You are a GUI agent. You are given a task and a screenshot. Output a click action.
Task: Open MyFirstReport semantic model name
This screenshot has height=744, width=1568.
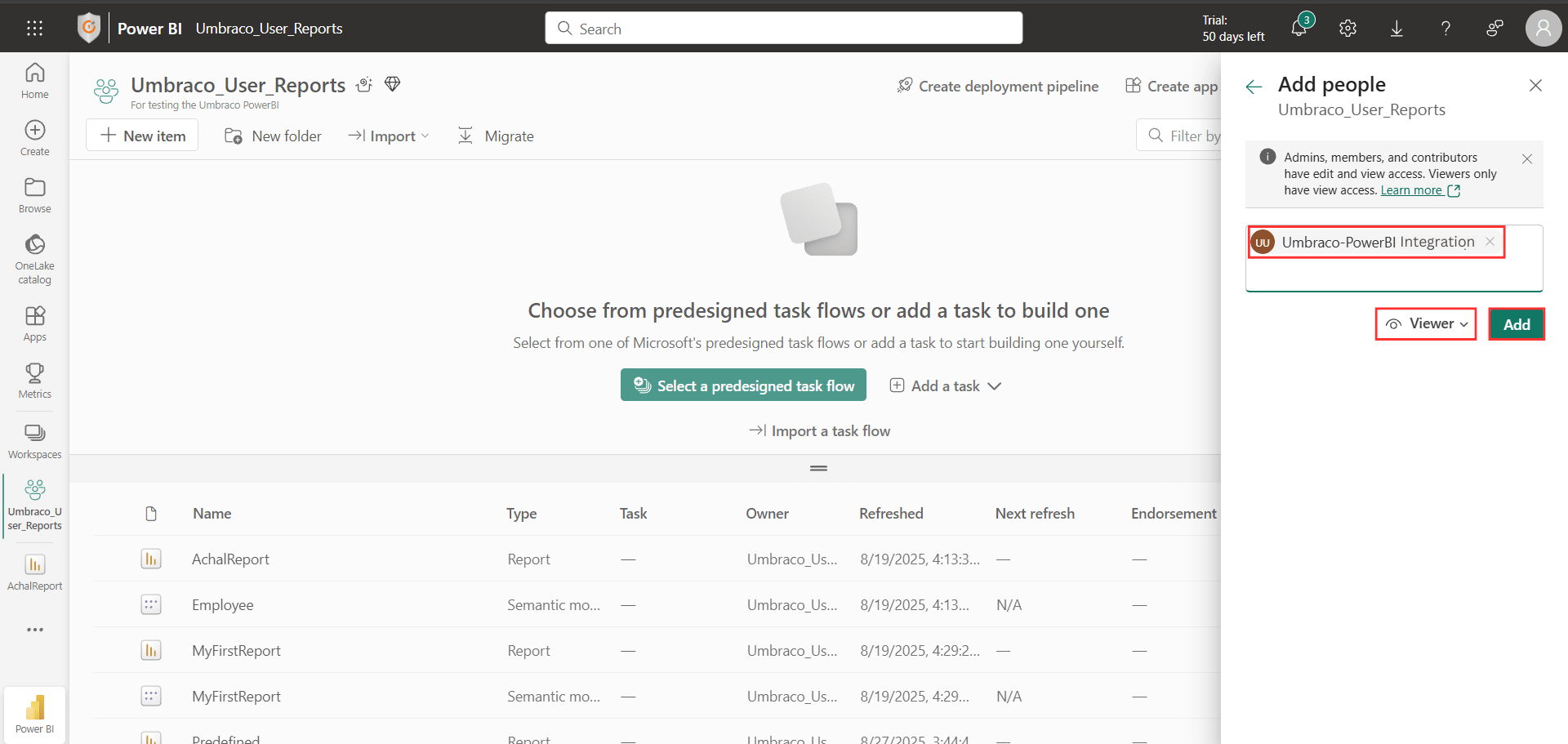[x=236, y=697]
